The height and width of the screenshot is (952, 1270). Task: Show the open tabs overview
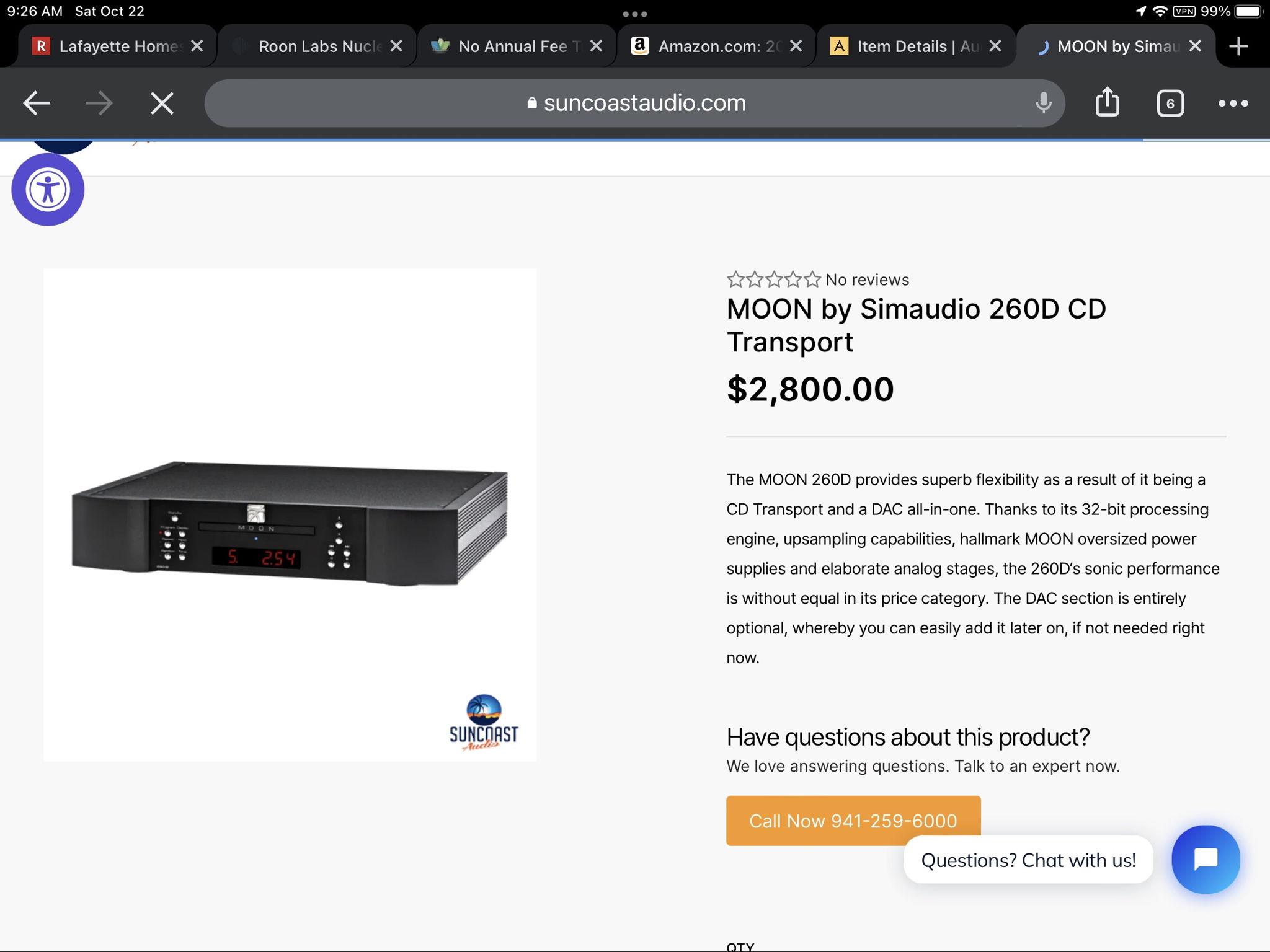click(1170, 103)
